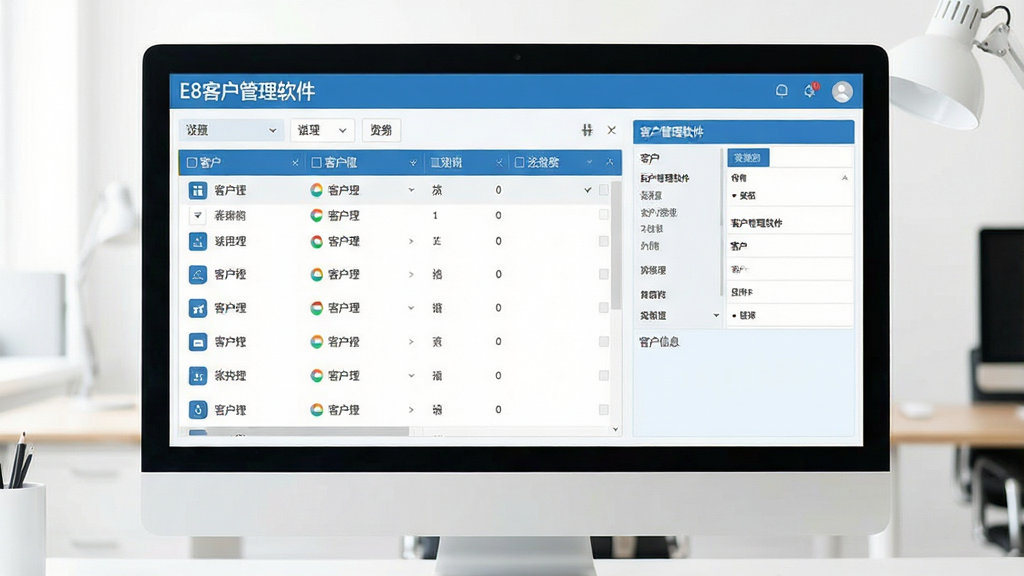Tick the fourth column header checkbox
Viewport: 1024px width, 576px height.
[520, 163]
